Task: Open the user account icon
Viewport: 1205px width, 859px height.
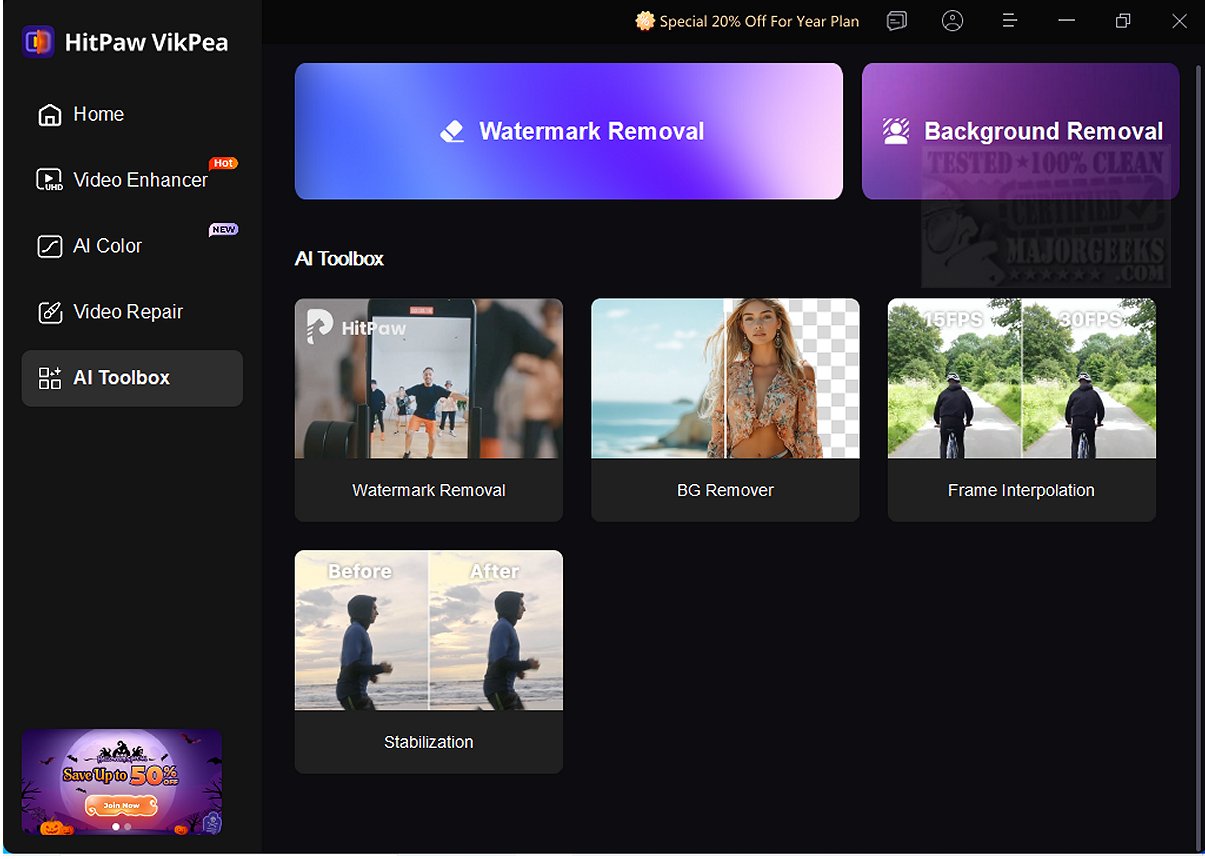Action: 953,21
